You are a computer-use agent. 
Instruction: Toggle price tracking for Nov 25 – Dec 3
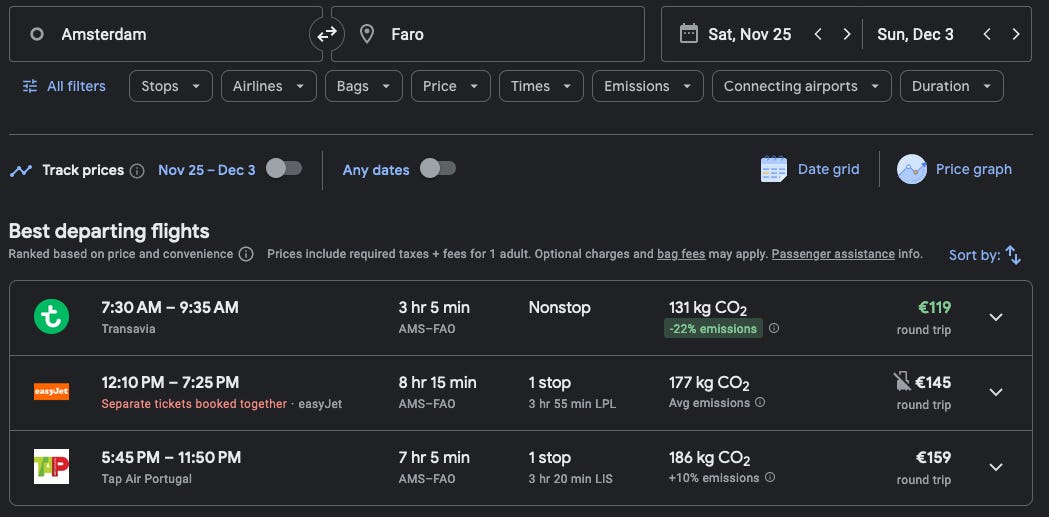pyautogui.click(x=284, y=169)
